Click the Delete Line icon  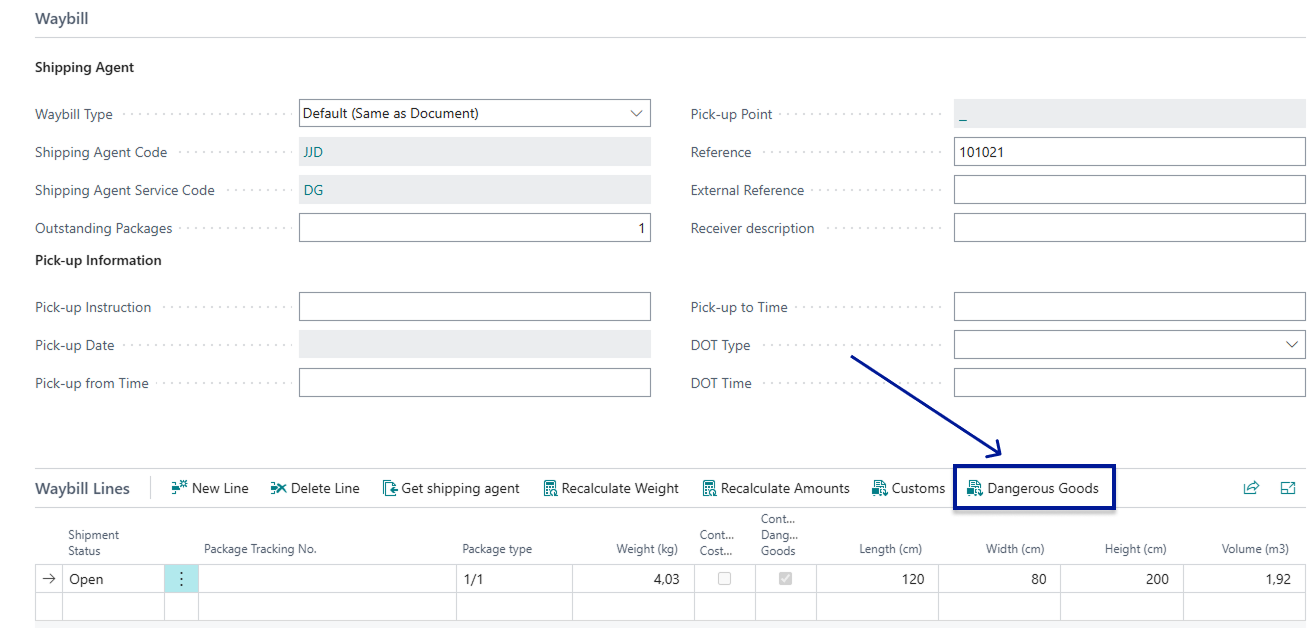pos(277,487)
